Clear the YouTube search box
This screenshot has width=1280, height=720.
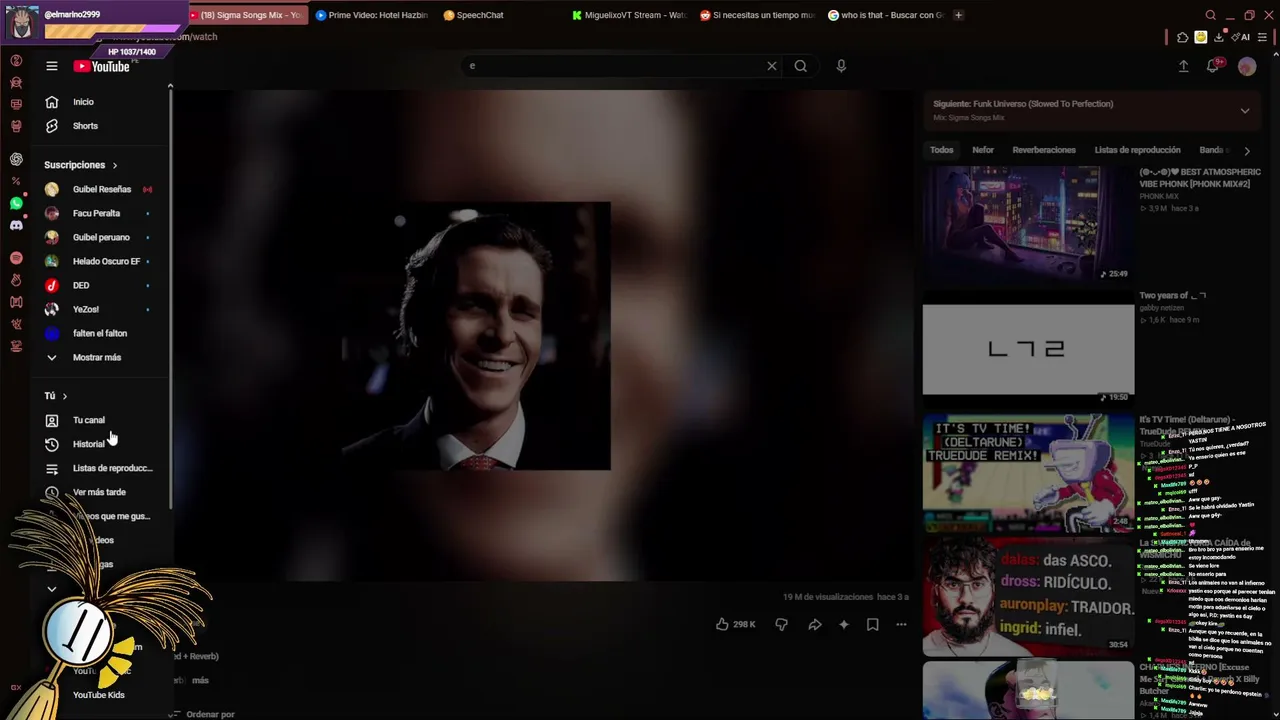pyautogui.click(x=772, y=66)
